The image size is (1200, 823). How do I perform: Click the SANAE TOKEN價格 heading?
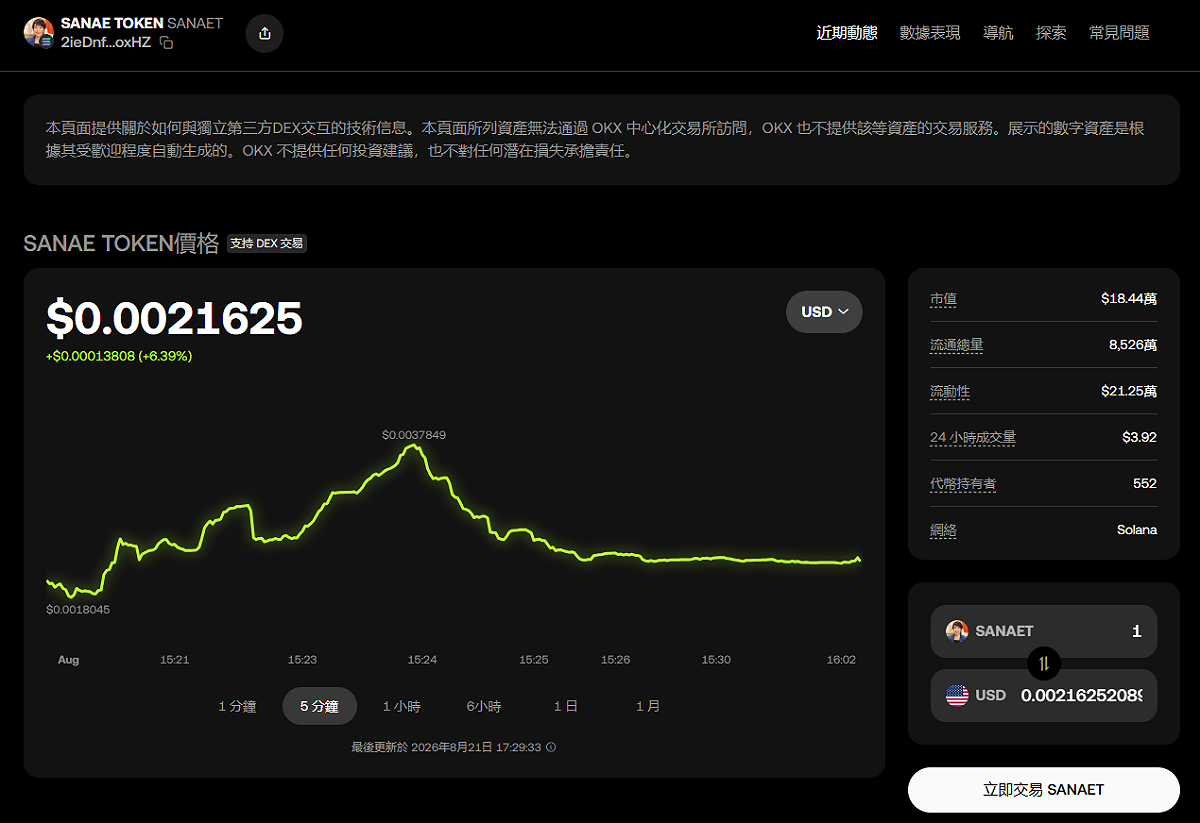point(121,243)
